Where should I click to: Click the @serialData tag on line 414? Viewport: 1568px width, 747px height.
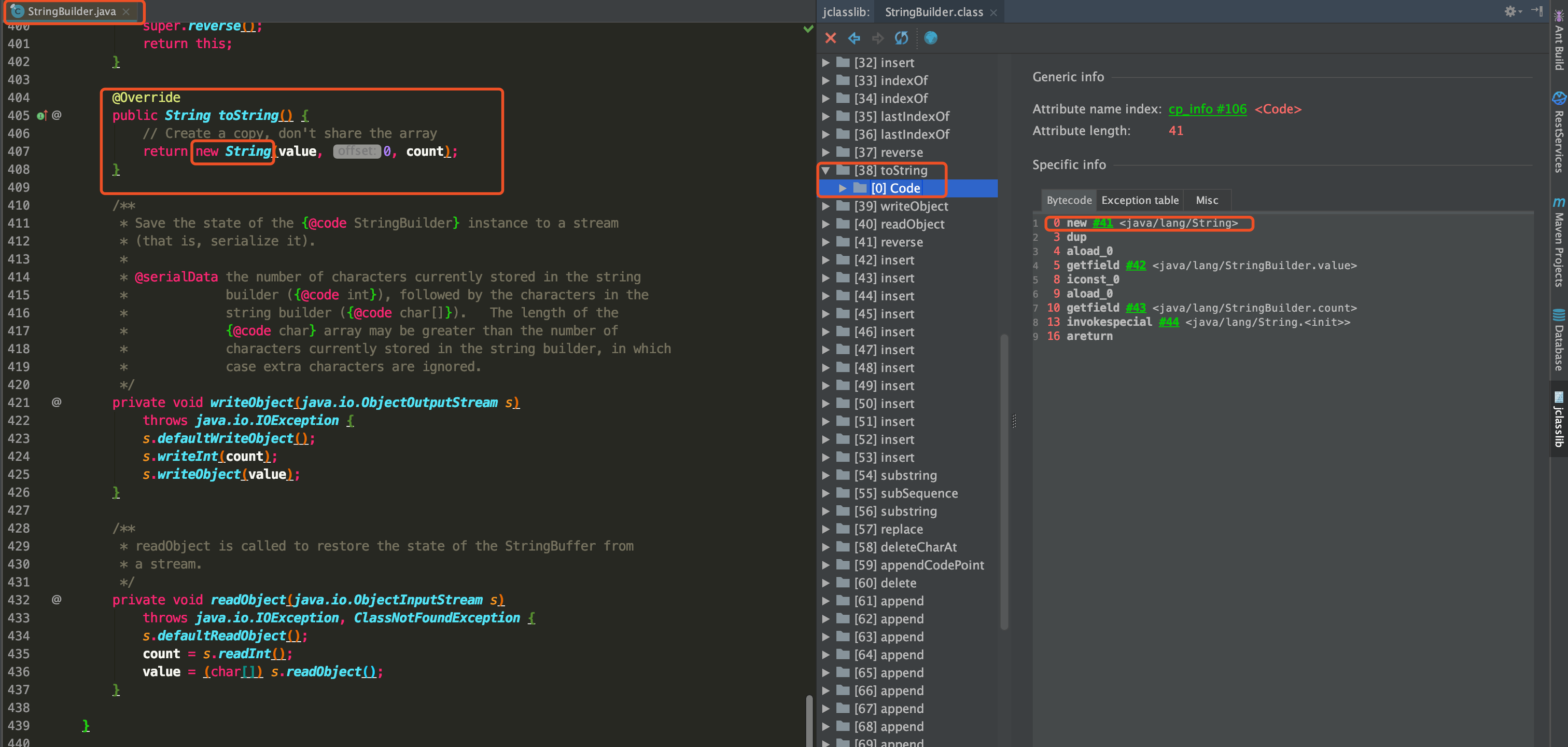click(176, 278)
